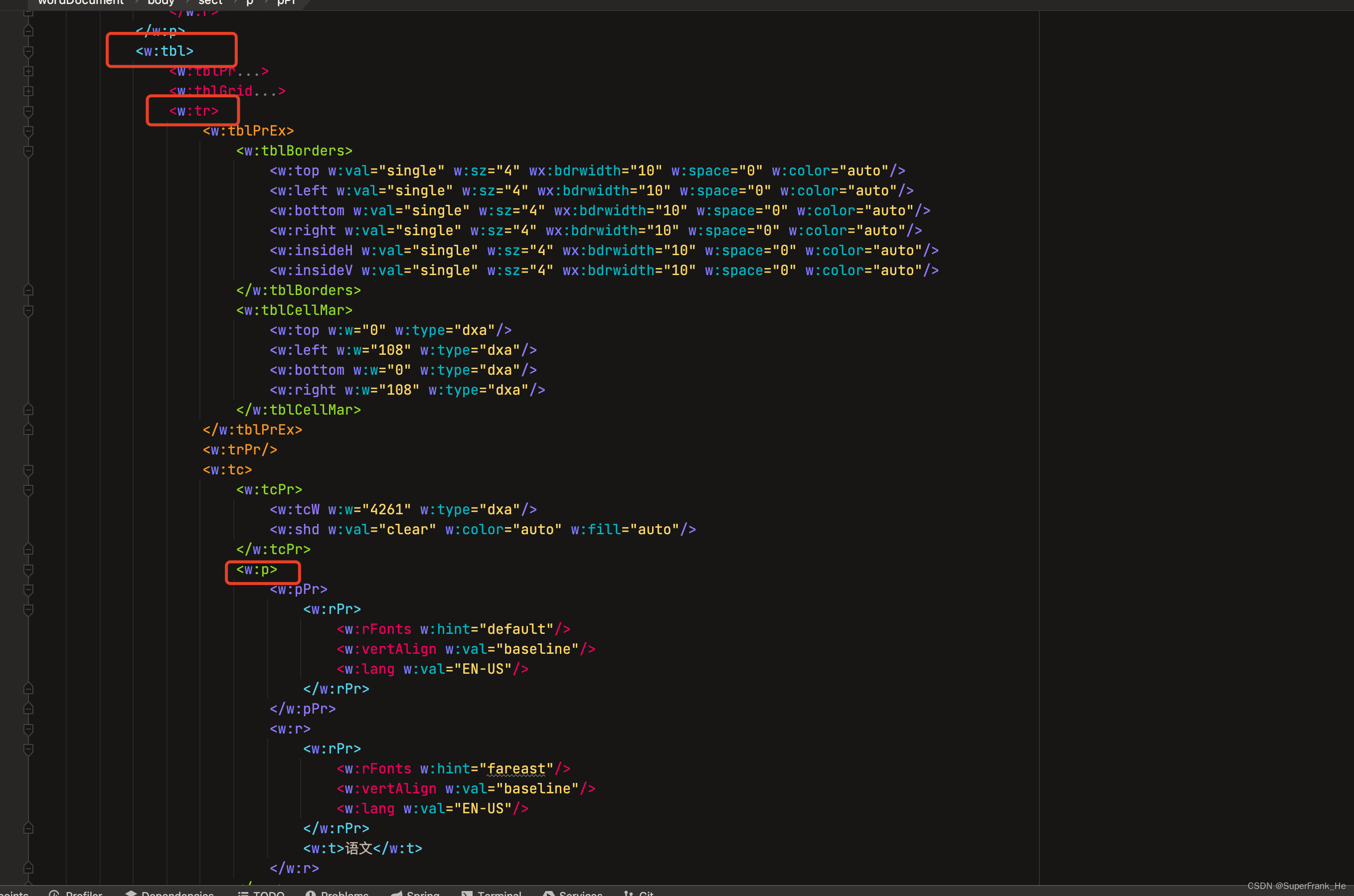Image resolution: width=1354 pixels, height=896 pixels.
Task: Open the Problems panel icon
Action: (311, 893)
